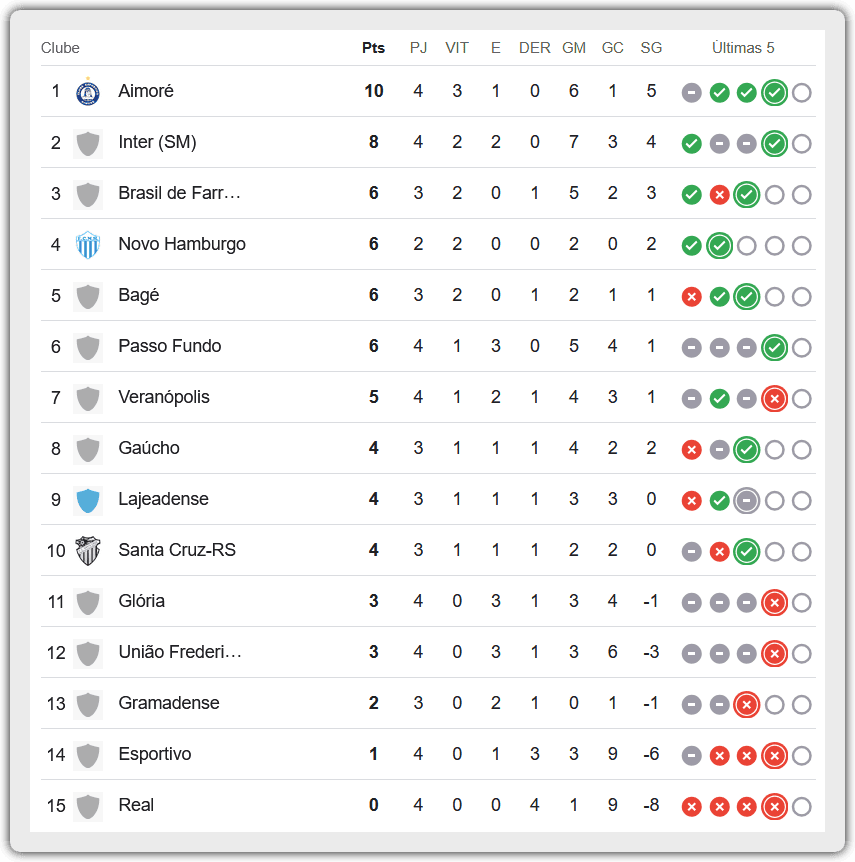
Task: Click the Santa Cruz-RS crest icon
Action: [x=88, y=551]
